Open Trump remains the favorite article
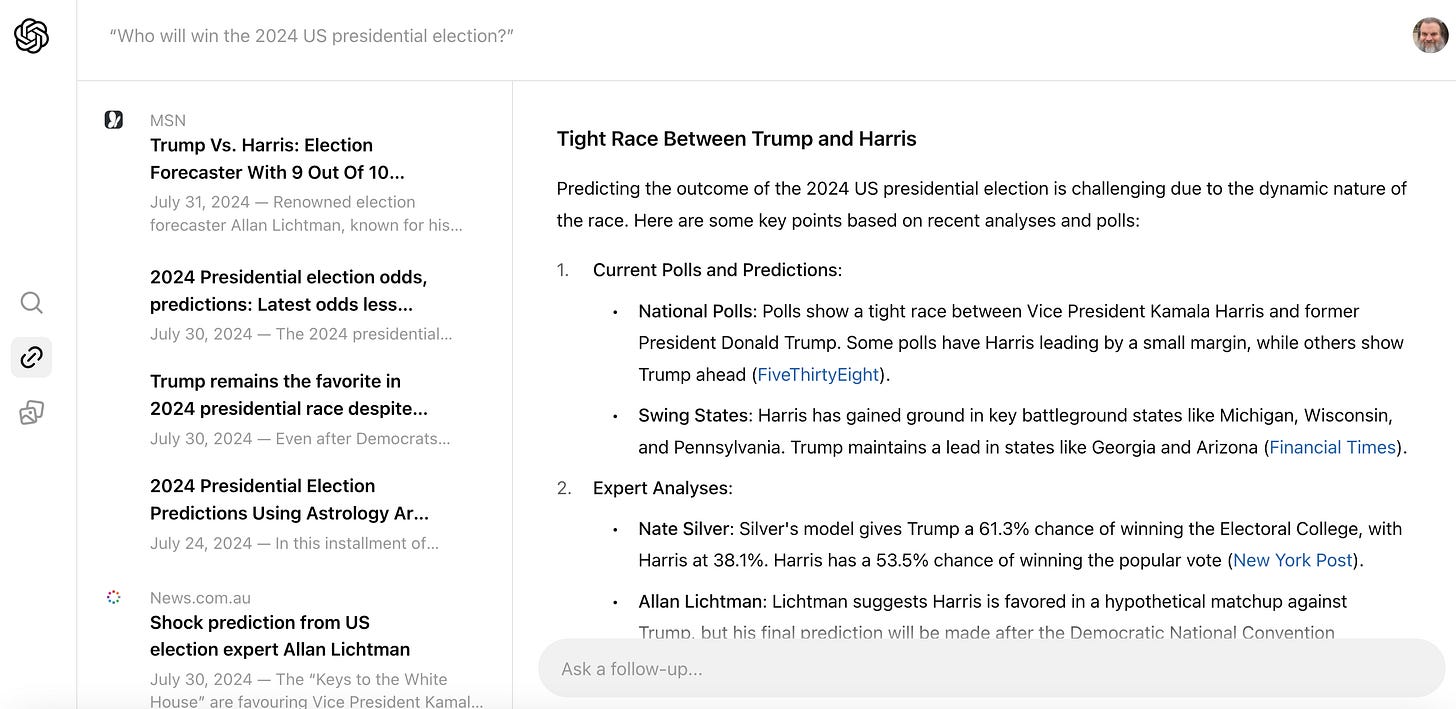1456x709 pixels. point(289,395)
